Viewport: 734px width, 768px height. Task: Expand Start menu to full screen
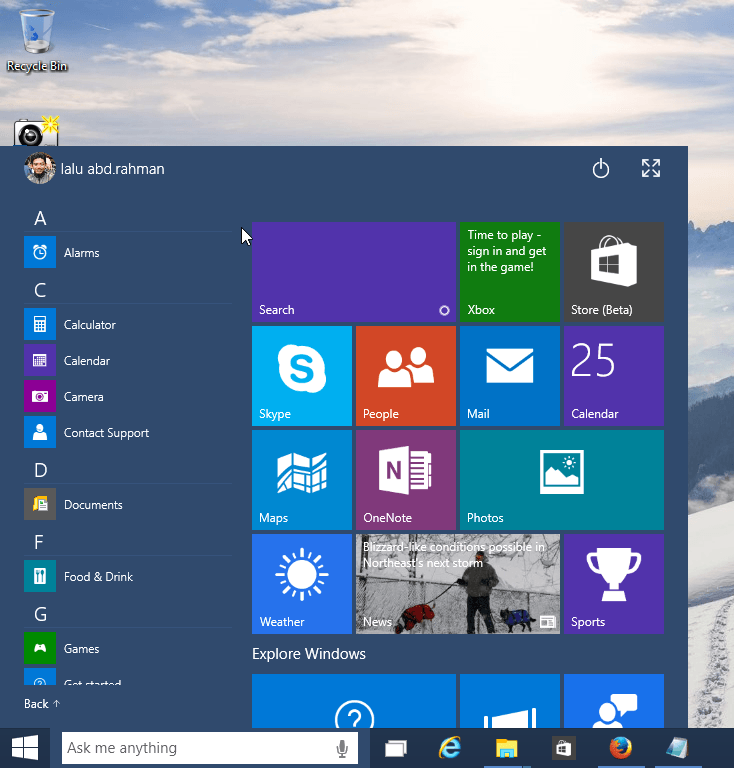(651, 168)
